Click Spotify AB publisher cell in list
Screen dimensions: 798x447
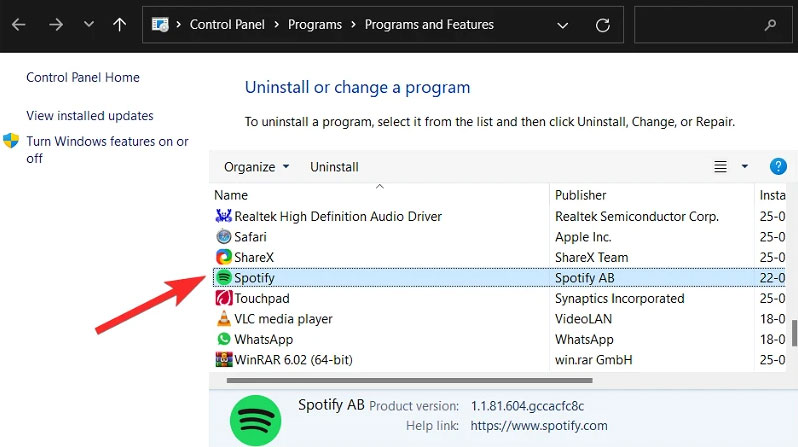(584, 278)
